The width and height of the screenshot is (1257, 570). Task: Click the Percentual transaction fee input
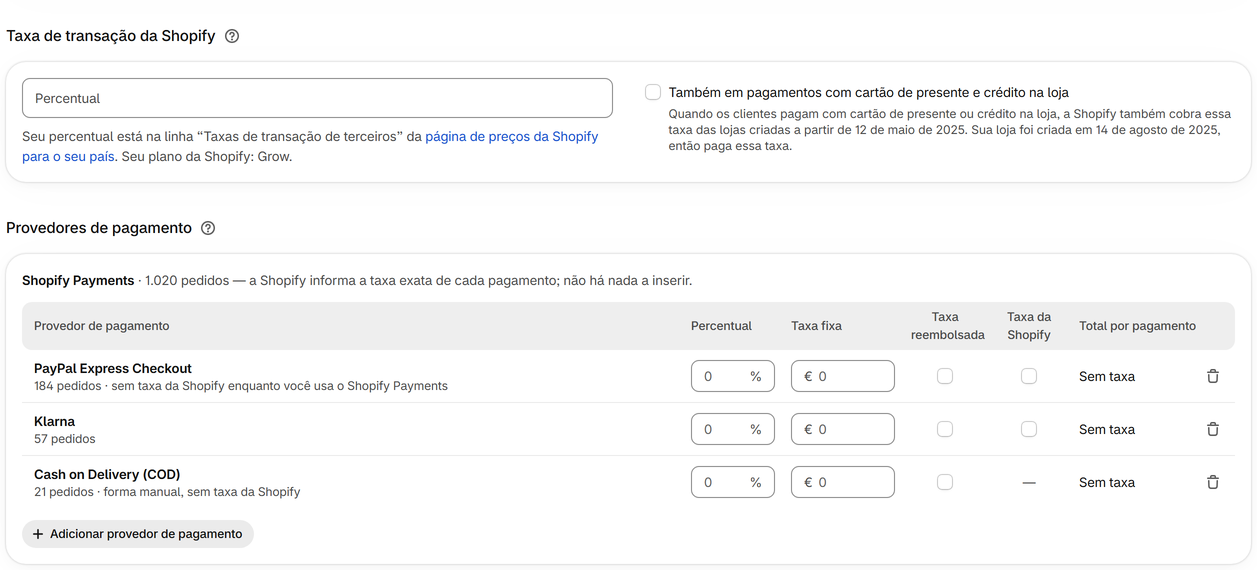point(317,98)
